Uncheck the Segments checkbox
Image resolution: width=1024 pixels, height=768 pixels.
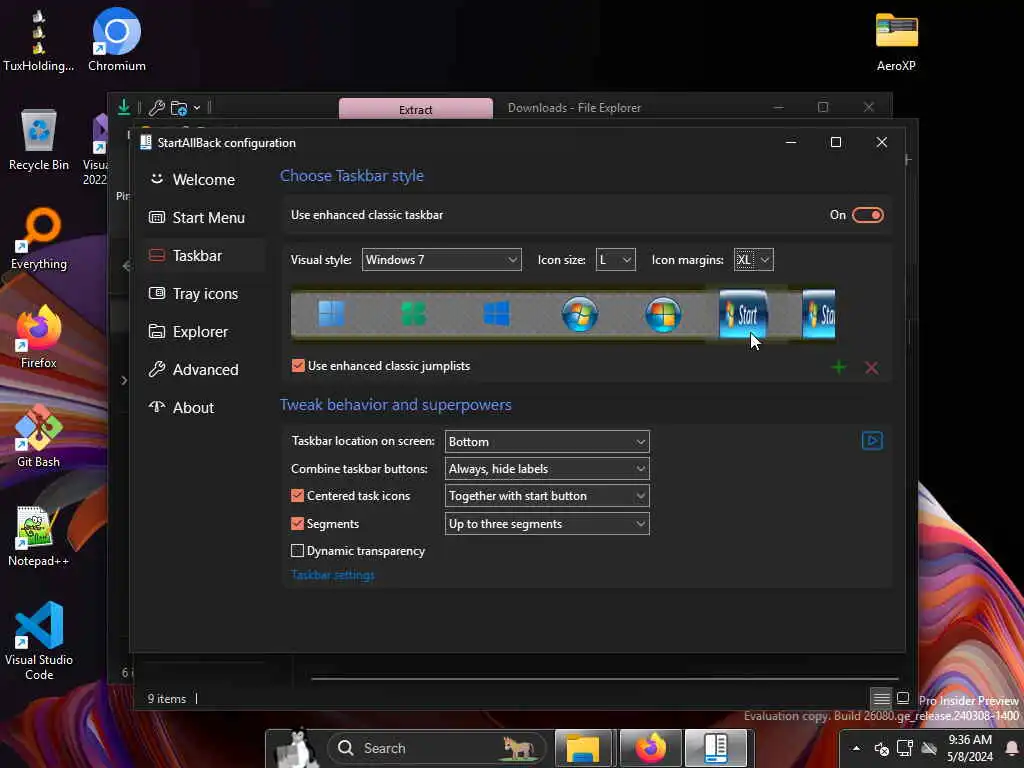tap(297, 524)
